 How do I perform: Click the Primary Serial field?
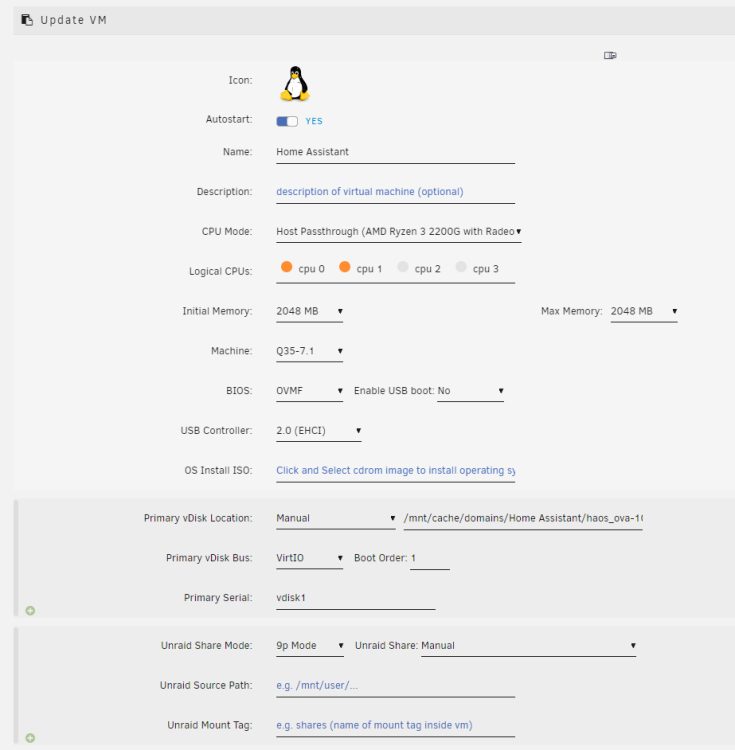[355, 598]
